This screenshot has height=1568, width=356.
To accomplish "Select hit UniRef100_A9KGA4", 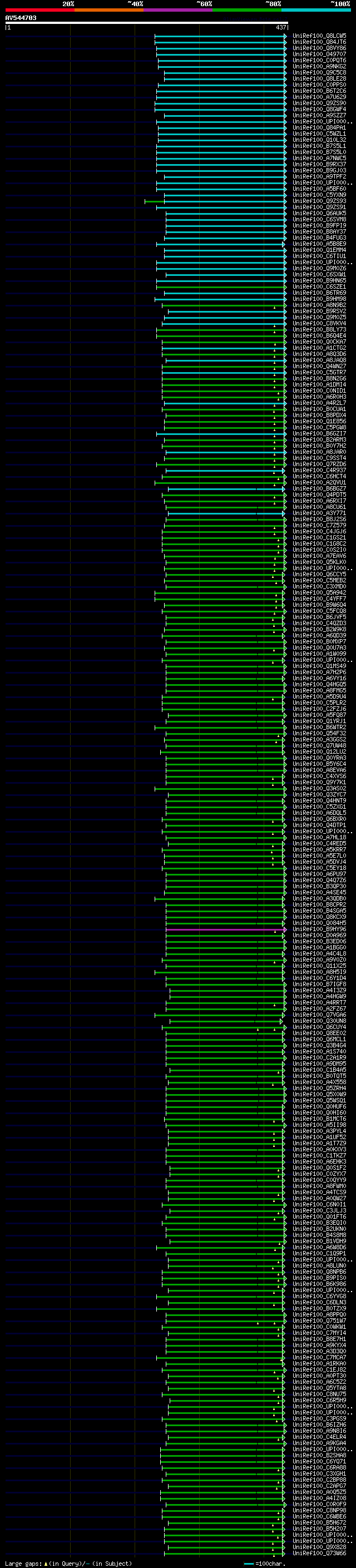I will point(319,1443).
